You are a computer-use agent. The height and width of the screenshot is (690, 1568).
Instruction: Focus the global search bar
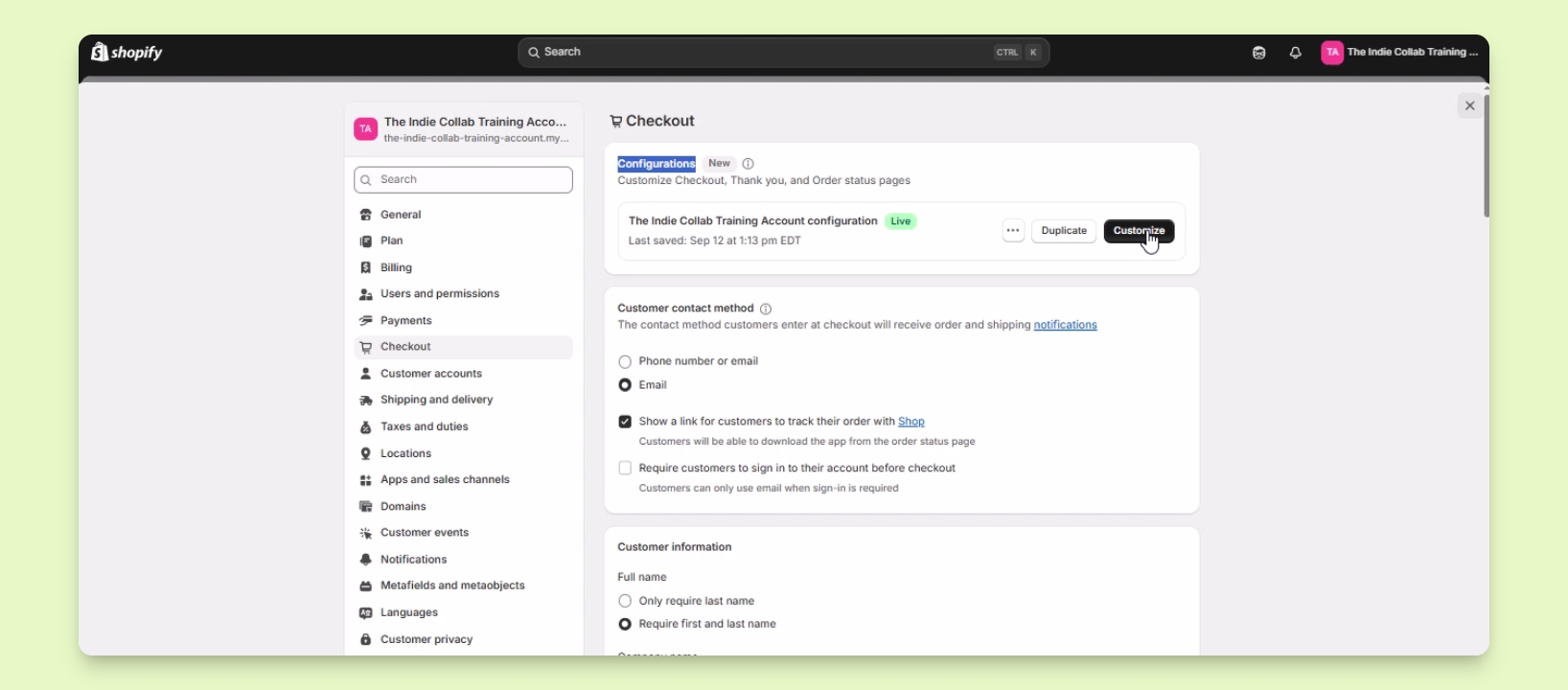pyautogui.click(x=783, y=53)
